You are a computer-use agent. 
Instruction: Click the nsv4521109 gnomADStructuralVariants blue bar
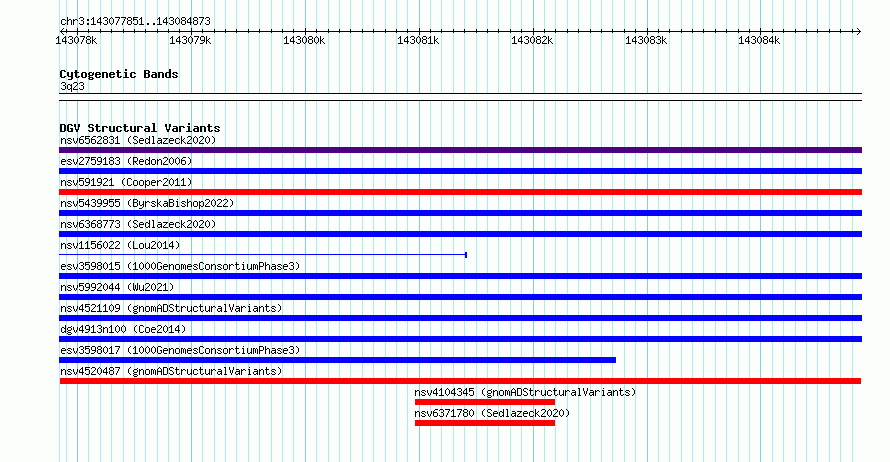[x=460, y=318]
